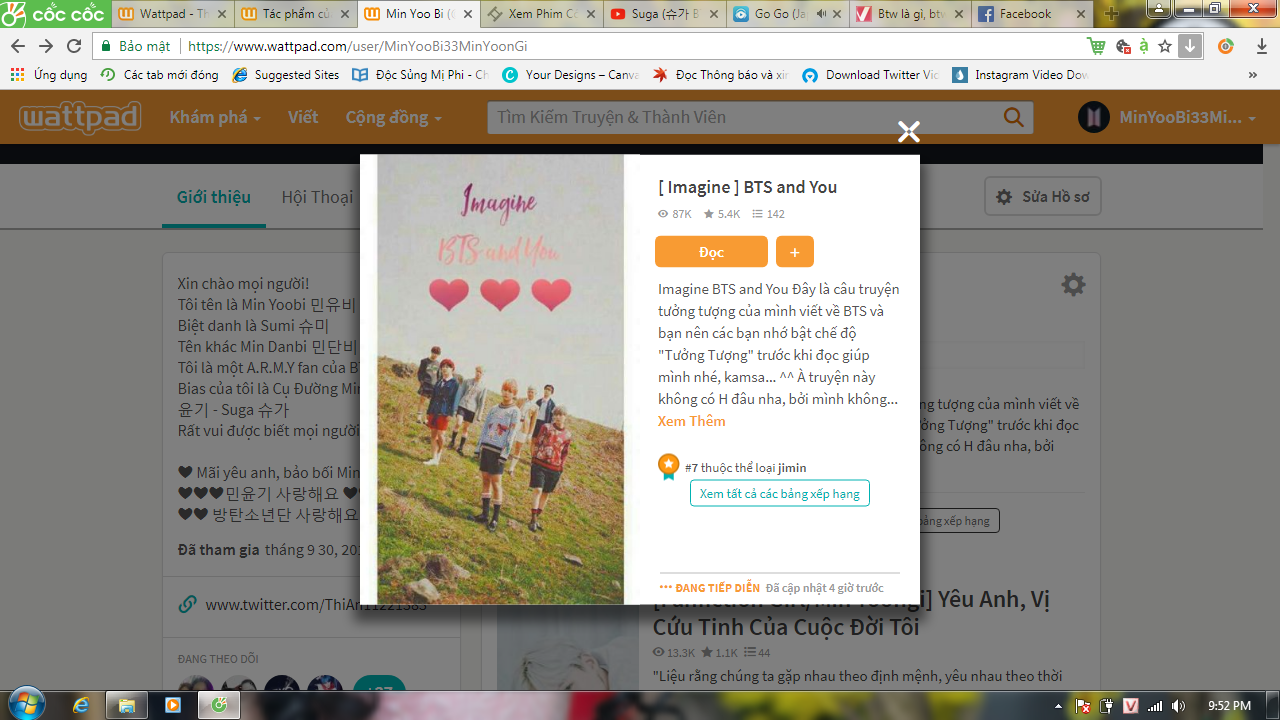Focus the Tìm Kiếm Truyện & Thành Viên field
Image resolution: width=1280 pixels, height=720 pixels.
coord(745,117)
